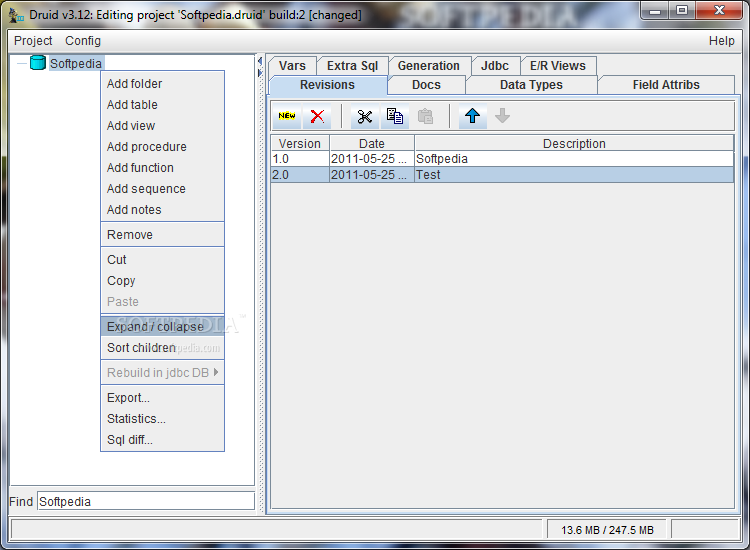Select the Softpedia tree node
Screen dimensions: 750x550
click(x=76, y=63)
